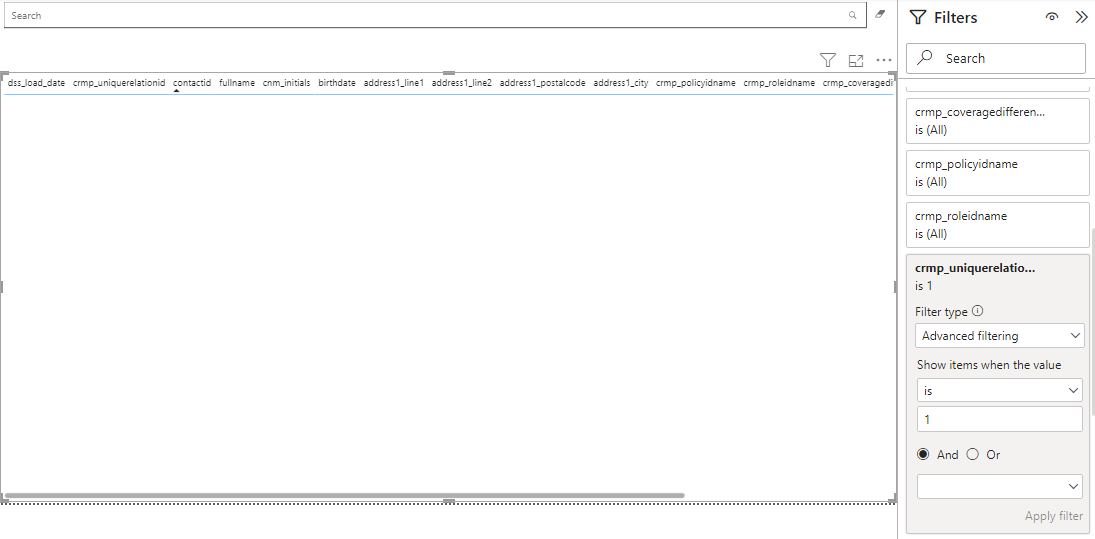Sort by crmp_policyidname column header
This screenshot has width=1095, height=539.
point(696,83)
